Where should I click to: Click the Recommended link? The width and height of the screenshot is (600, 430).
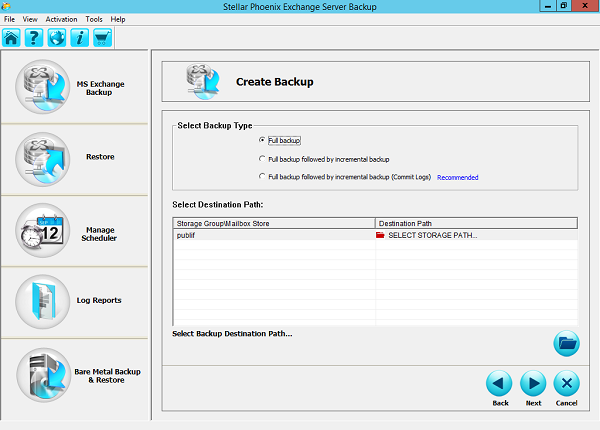(458, 178)
